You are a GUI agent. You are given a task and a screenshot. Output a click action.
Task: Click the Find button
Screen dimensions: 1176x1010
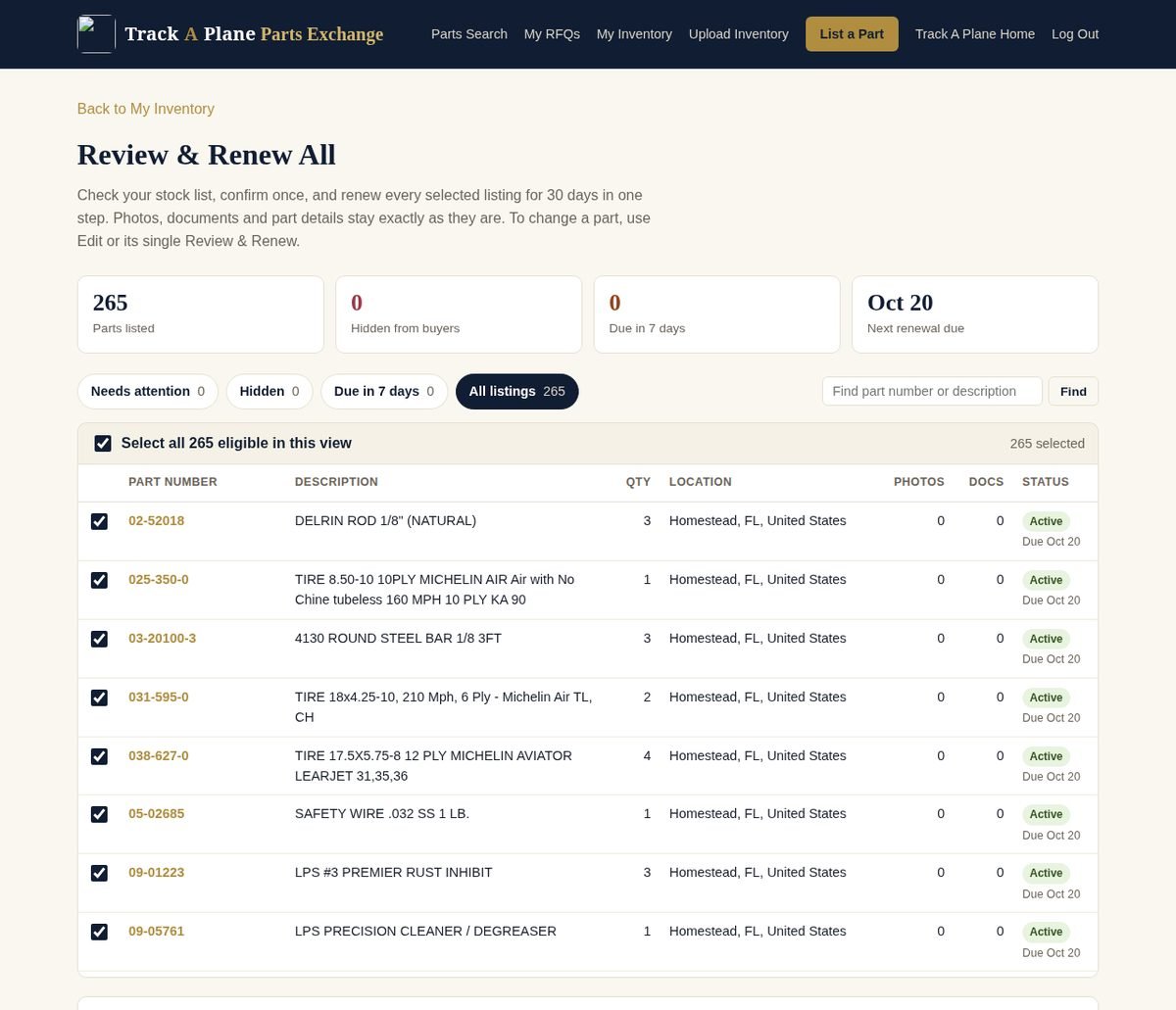(1073, 391)
